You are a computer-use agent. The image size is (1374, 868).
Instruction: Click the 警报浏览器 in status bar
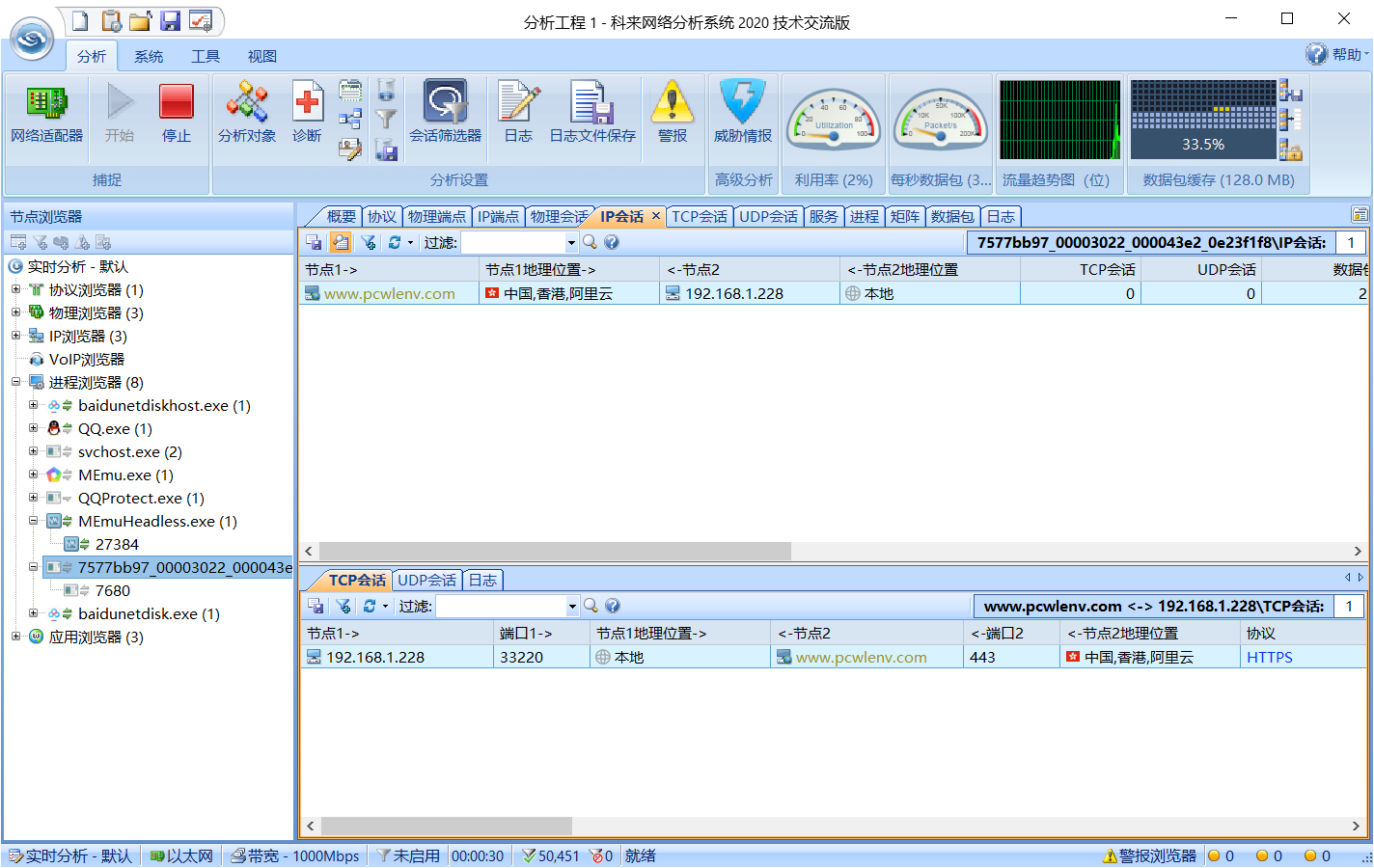click(x=1149, y=855)
